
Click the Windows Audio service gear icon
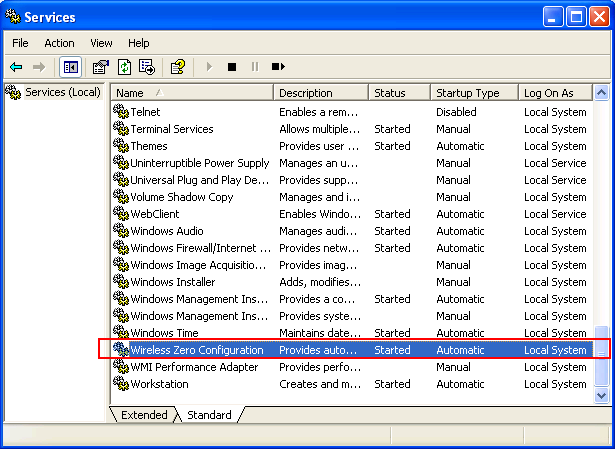pyautogui.click(x=121, y=230)
